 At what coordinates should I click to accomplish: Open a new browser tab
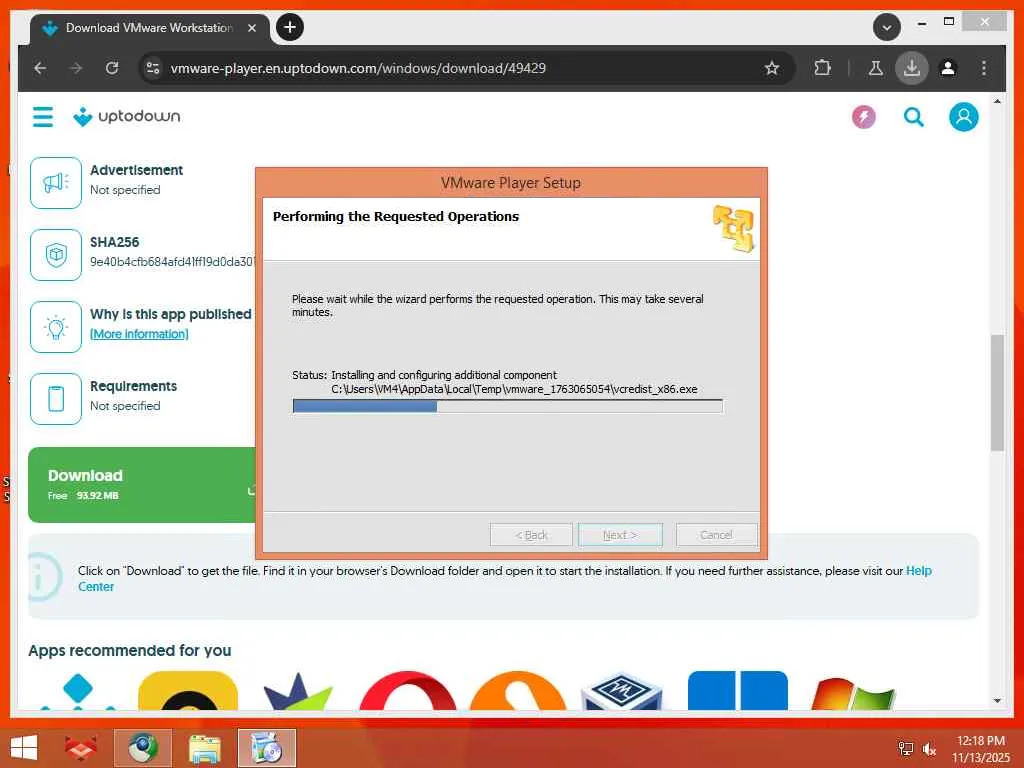point(290,27)
